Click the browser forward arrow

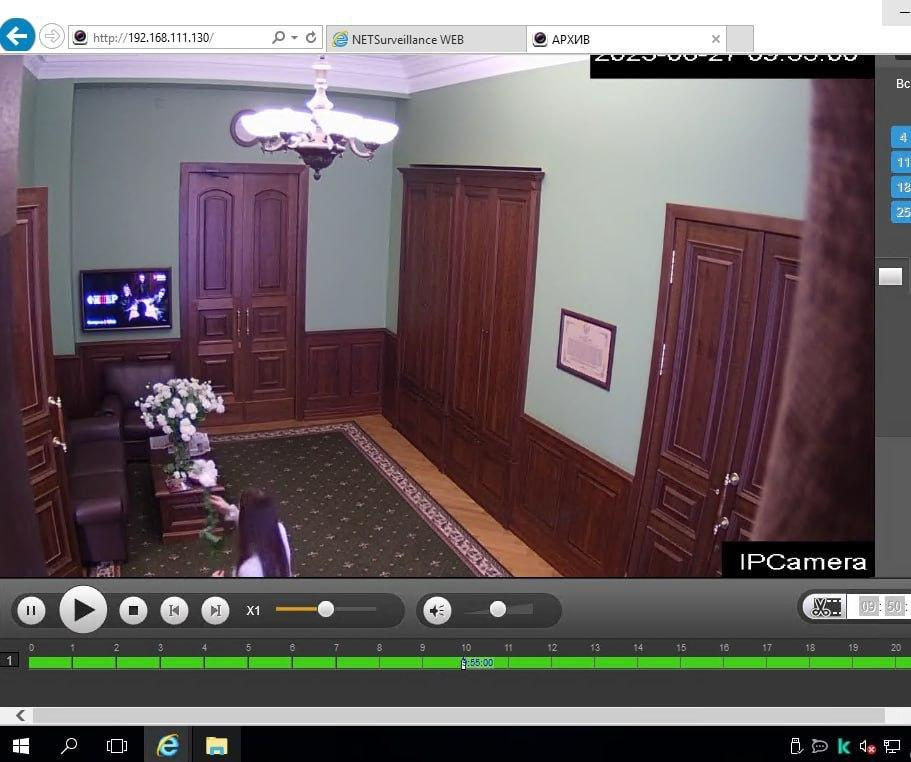tap(52, 37)
